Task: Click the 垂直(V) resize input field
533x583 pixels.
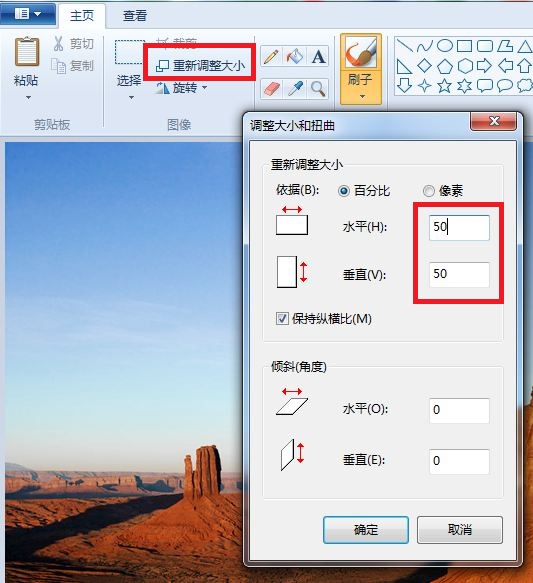Action: (x=459, y=274)
